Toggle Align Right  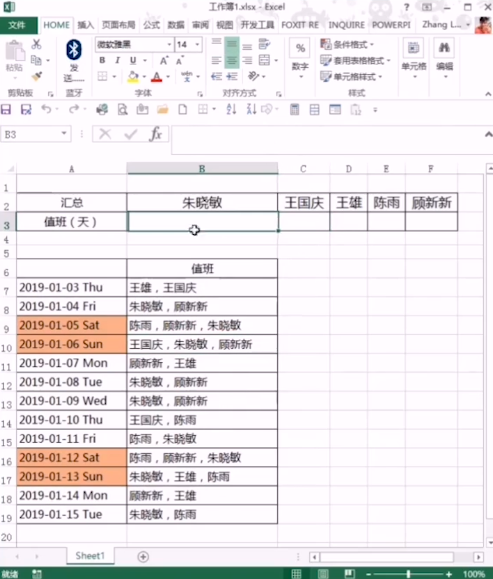pos(247,60)
